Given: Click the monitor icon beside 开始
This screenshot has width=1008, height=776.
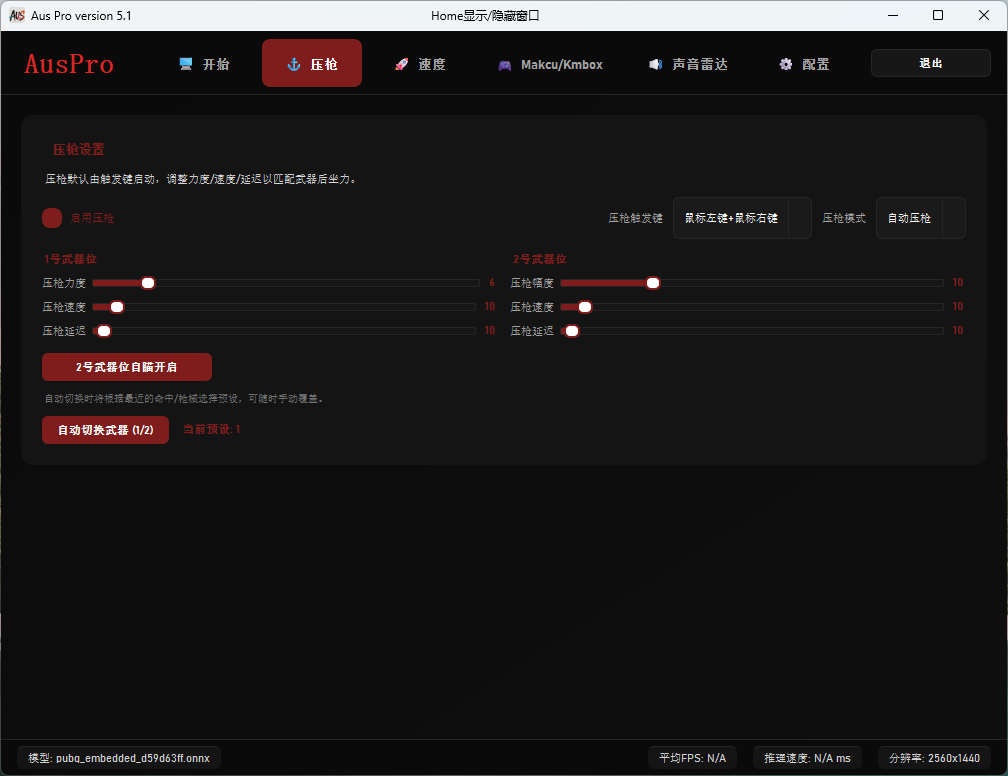Looking at the screenshot, I should (186, 64).
